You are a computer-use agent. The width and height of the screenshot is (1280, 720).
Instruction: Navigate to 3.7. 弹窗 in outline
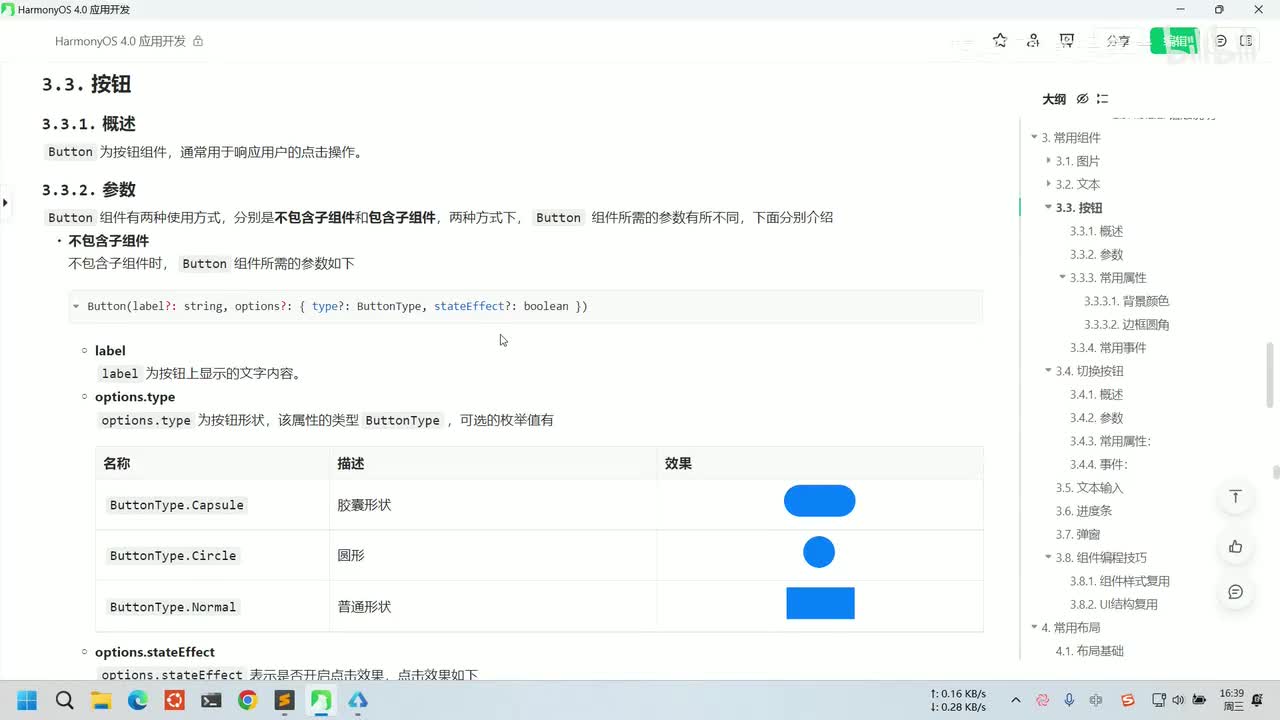coord(1078,534)
